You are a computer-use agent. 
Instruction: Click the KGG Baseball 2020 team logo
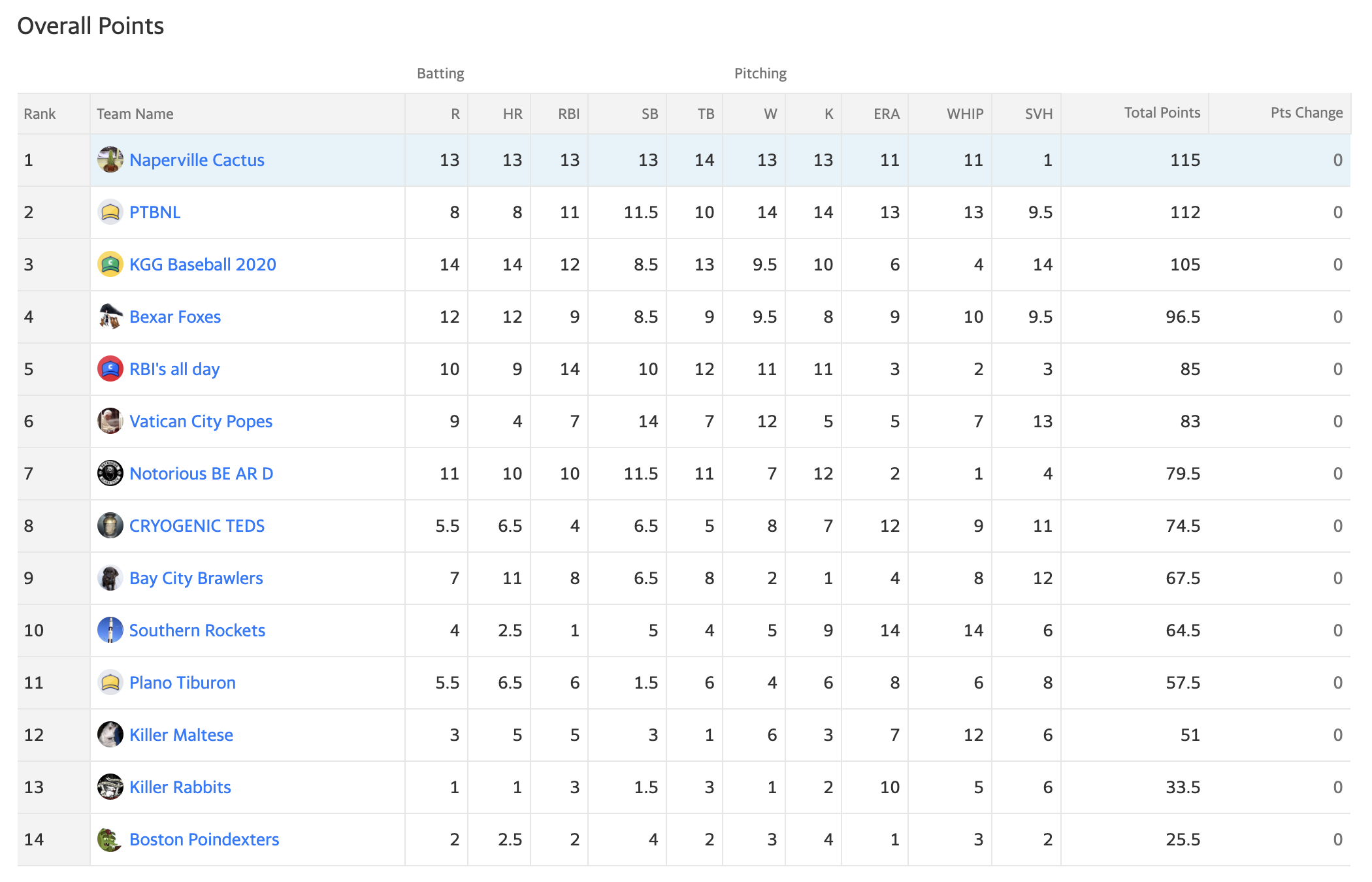click(x=110, y=265)
